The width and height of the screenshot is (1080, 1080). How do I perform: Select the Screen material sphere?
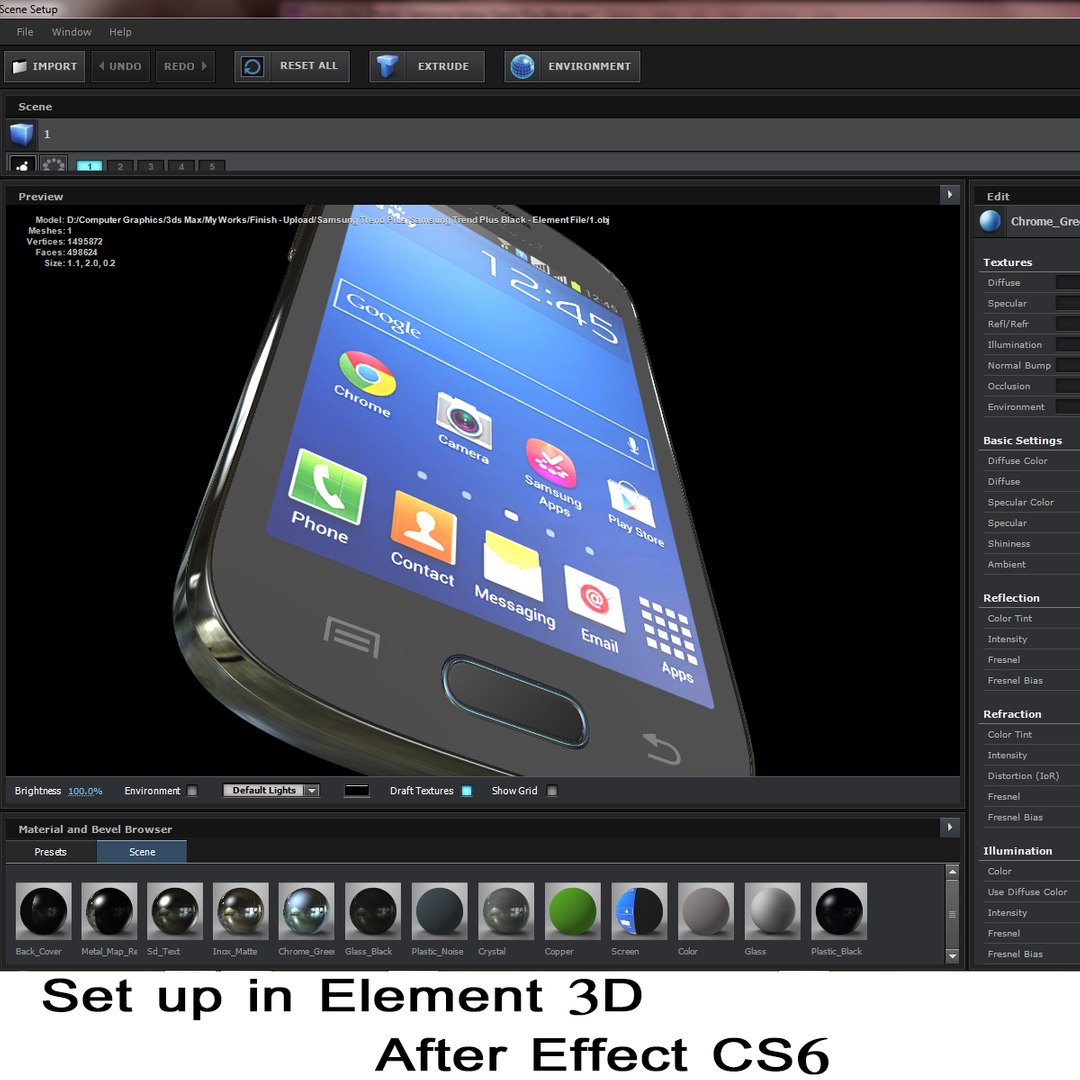[639, 911]
